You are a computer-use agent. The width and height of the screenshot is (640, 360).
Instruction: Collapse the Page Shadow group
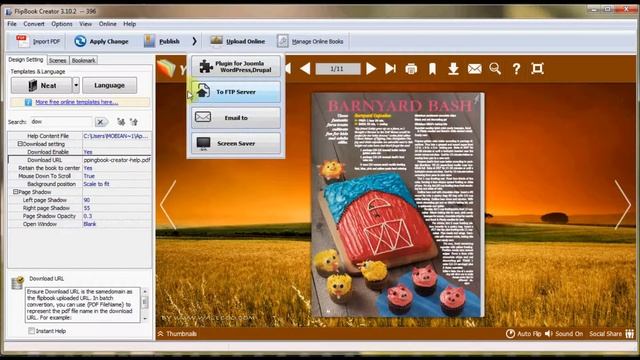tap(16, 192)
